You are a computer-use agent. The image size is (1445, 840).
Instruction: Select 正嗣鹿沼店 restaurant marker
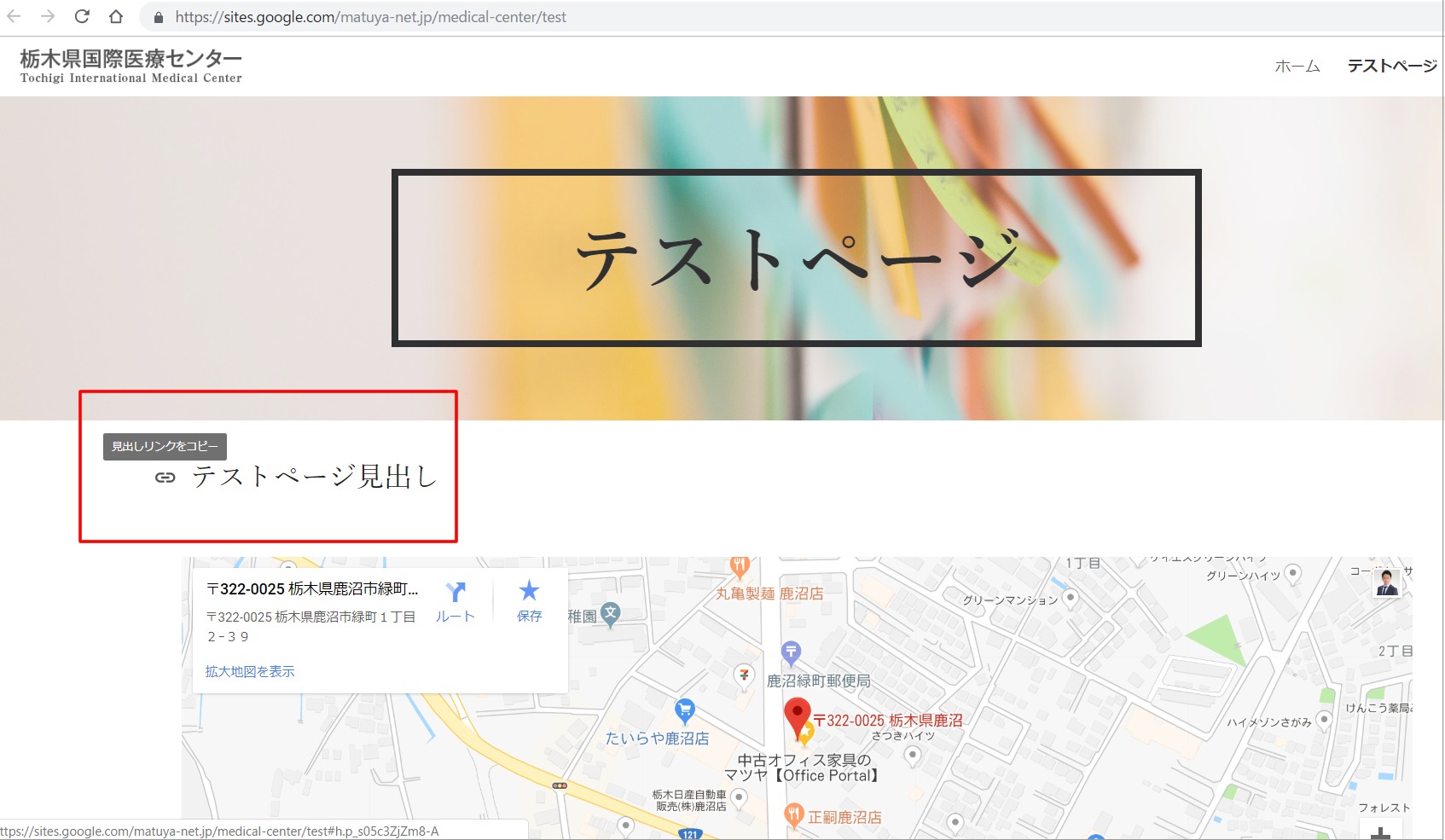tap(794, 815)
